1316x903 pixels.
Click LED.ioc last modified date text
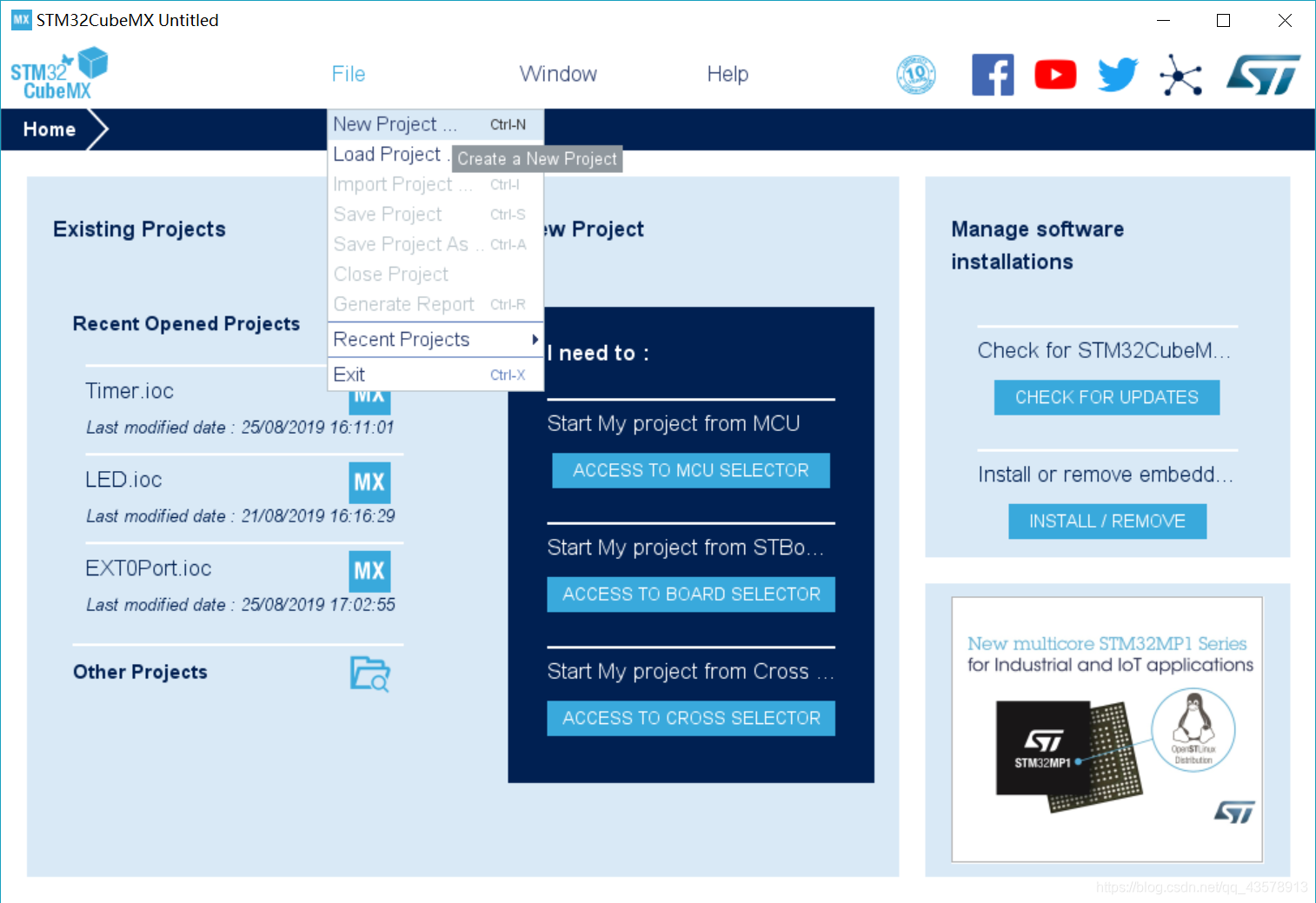241,516
